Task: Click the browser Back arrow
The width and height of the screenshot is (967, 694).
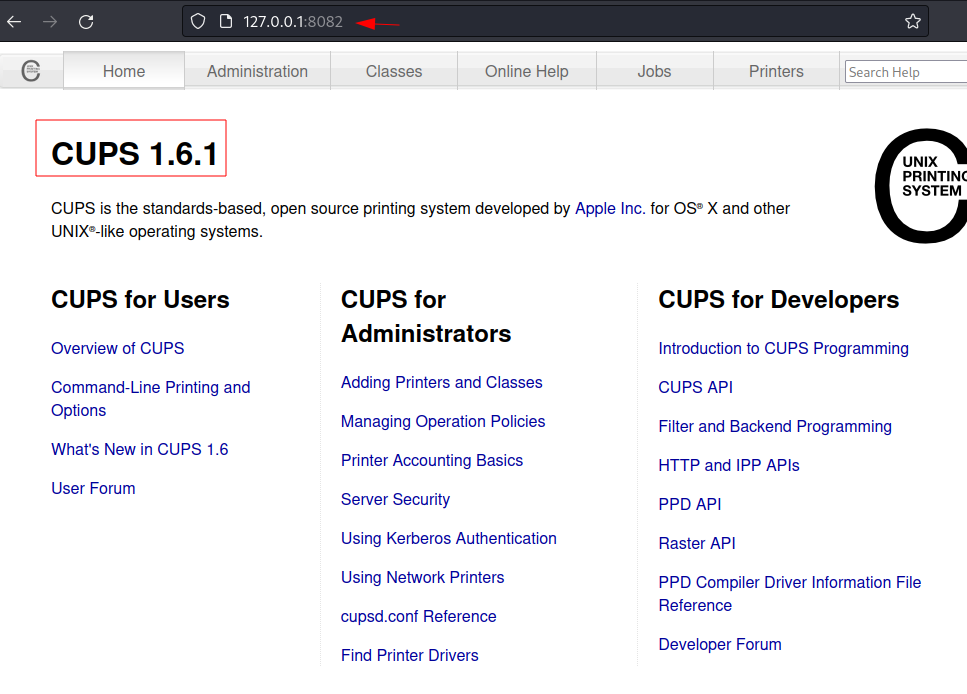Action: tap(14, 22)
